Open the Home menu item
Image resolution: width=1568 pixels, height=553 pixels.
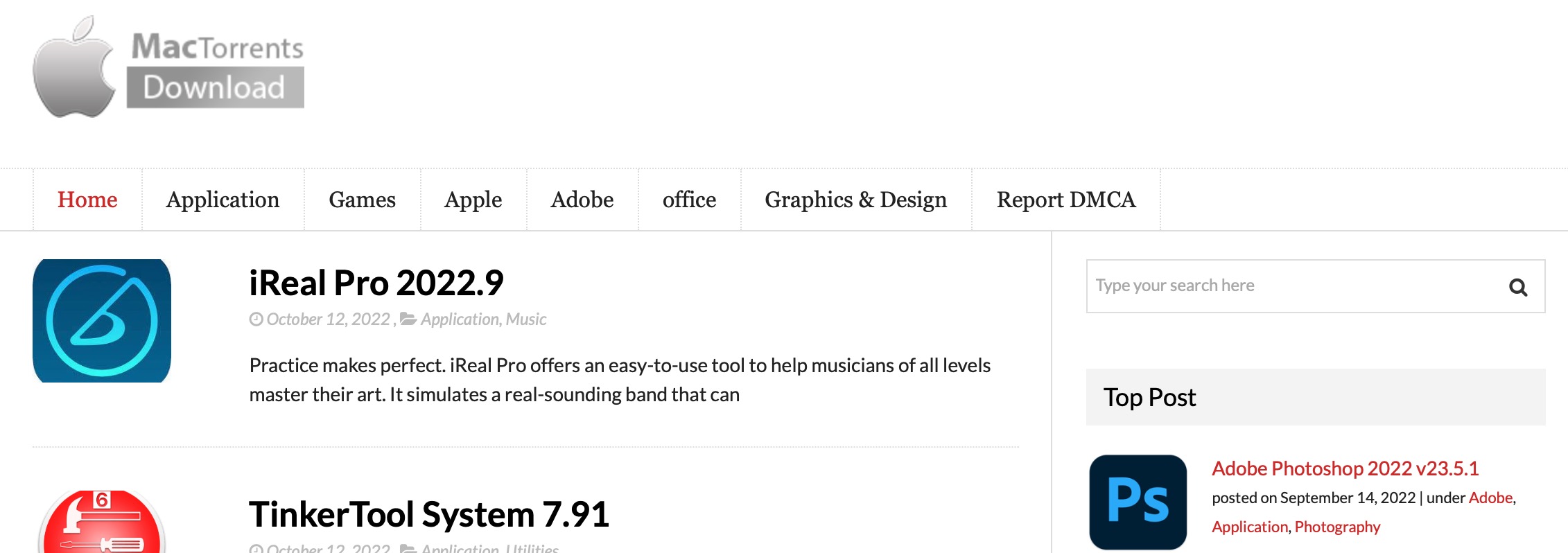coord(87,200)
